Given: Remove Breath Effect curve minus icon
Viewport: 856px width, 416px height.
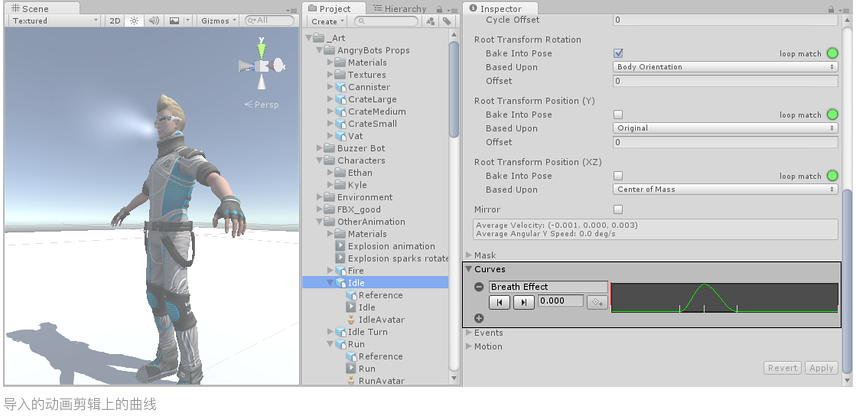Looking at the screenshot, I should click(x=479, y=287).
